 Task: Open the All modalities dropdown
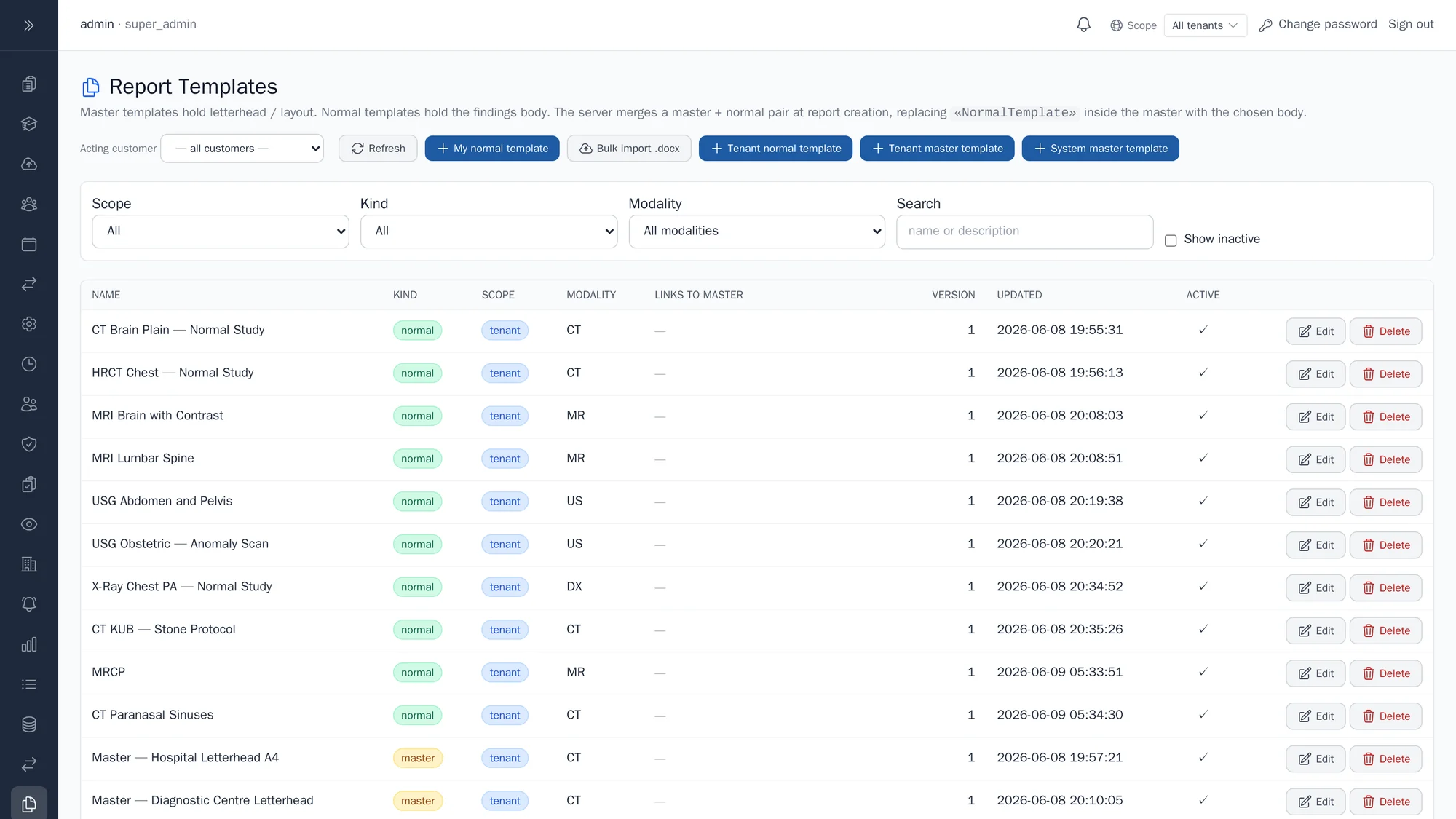[756, 232]
